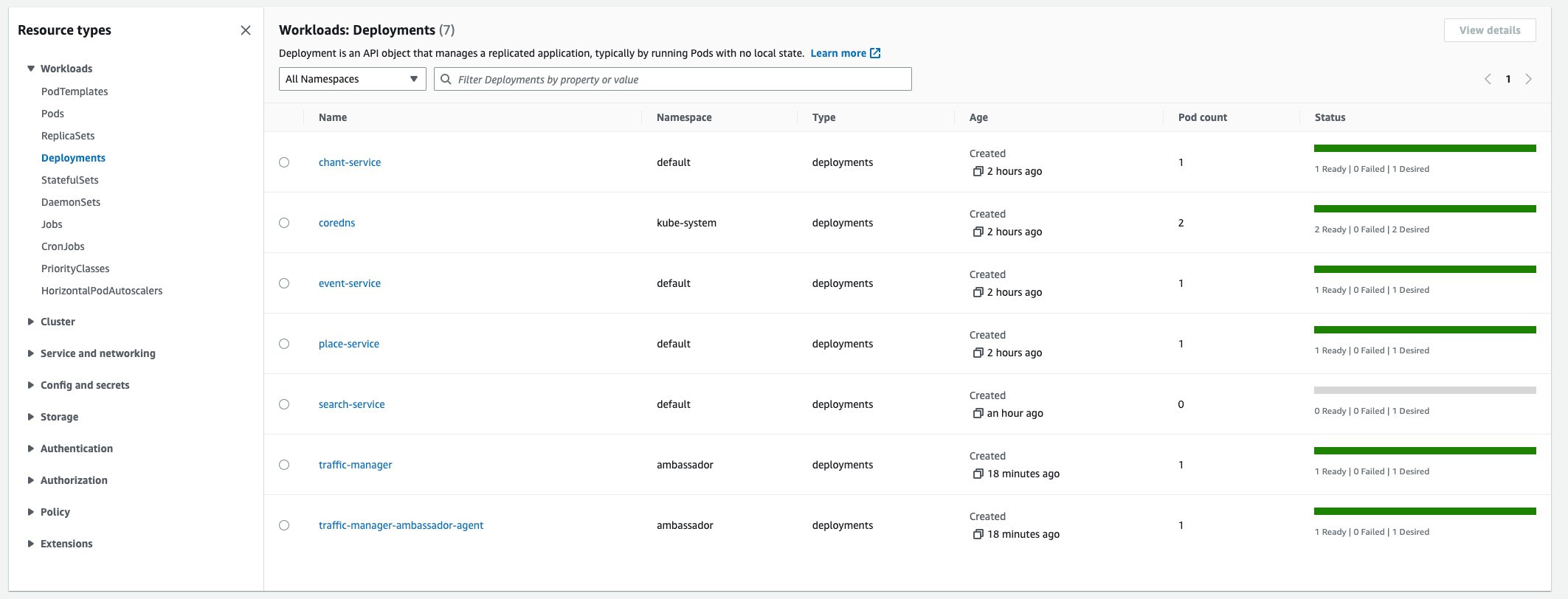Close the Resource types panel

pyautogui.click(x=246, y=30)
